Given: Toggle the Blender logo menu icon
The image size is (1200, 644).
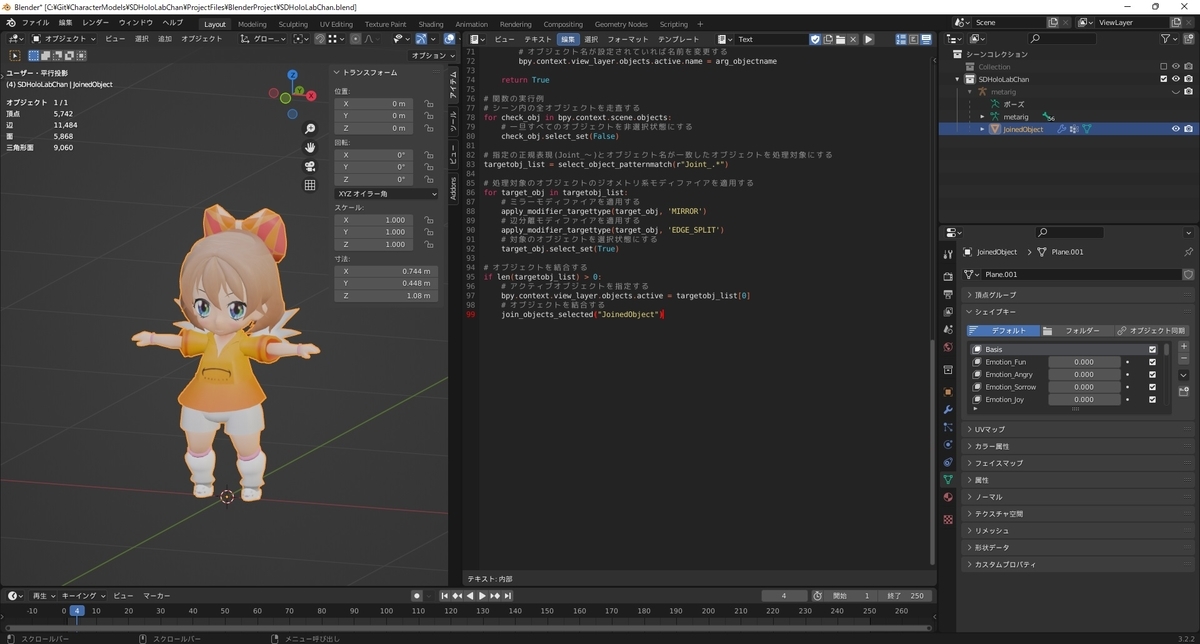Looking at the screenshot, I should tap(10, 23).
